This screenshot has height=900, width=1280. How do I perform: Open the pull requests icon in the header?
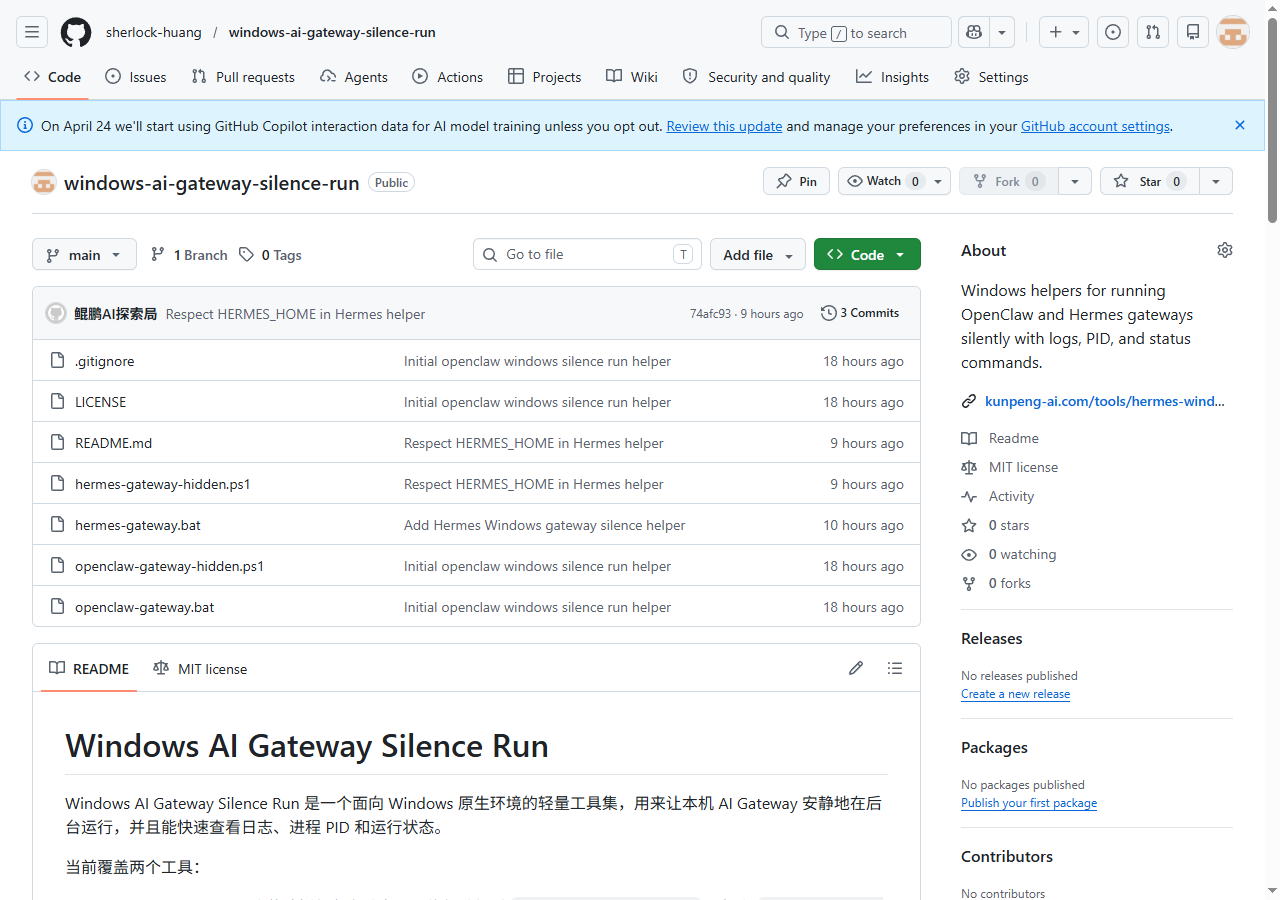pos(1153,32)
